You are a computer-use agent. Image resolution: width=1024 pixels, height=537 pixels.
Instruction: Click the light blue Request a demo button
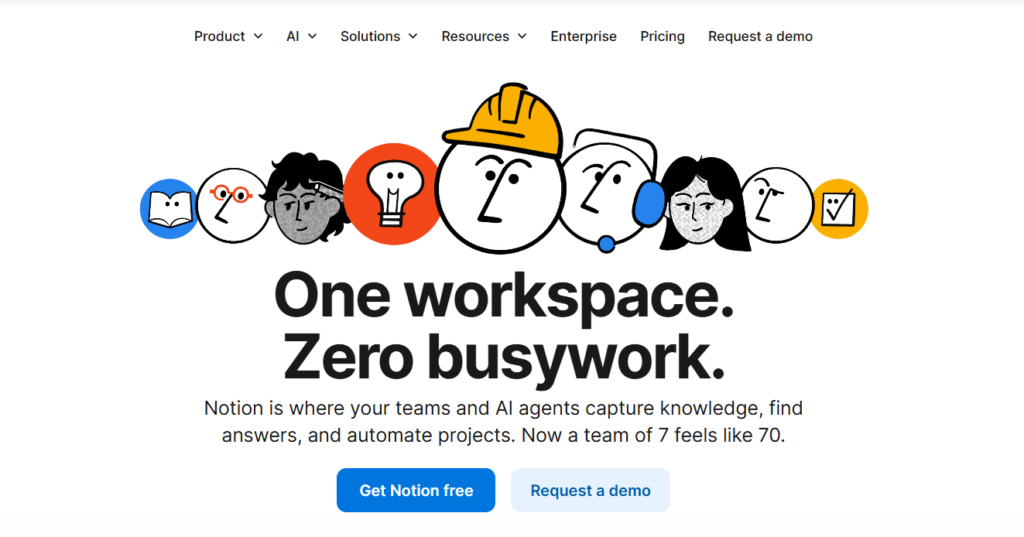coord(590,490)
